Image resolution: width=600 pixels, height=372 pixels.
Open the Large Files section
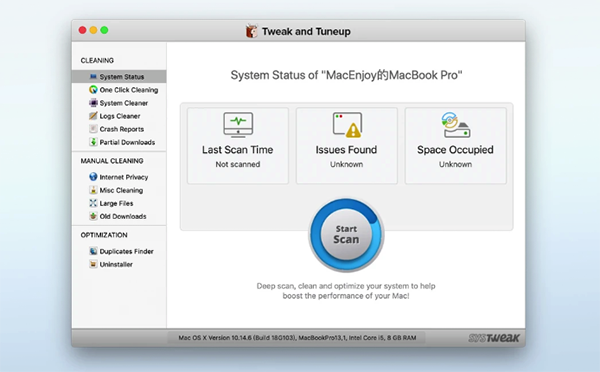[x=119, y=203]
